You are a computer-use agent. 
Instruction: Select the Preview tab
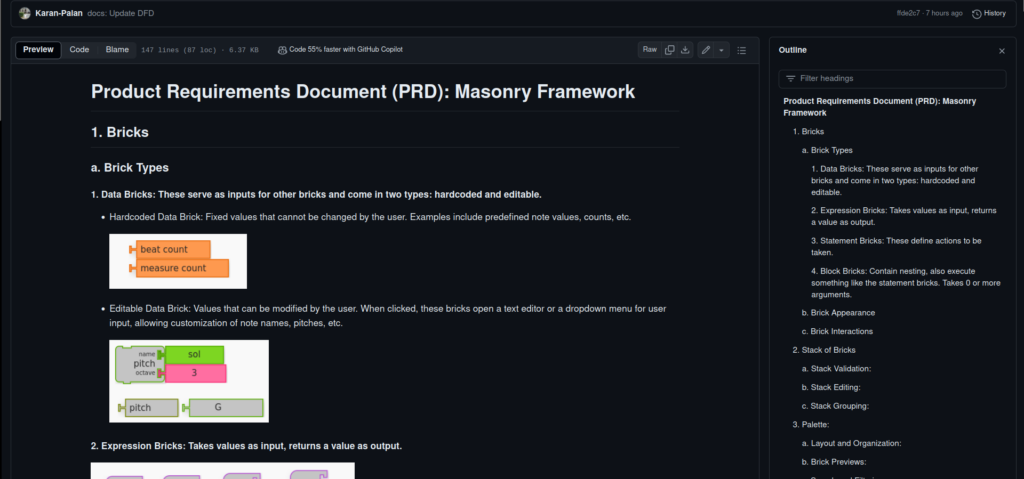39,49
